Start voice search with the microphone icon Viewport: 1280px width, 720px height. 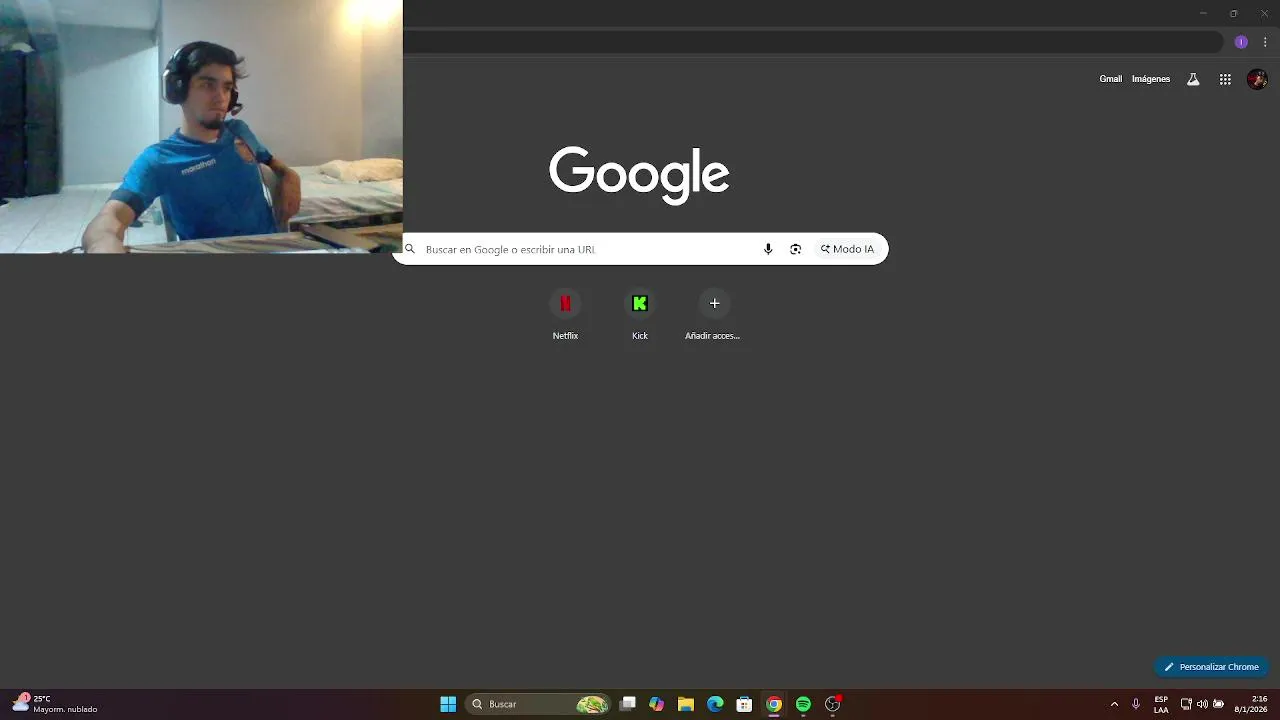tap(768, 249)
